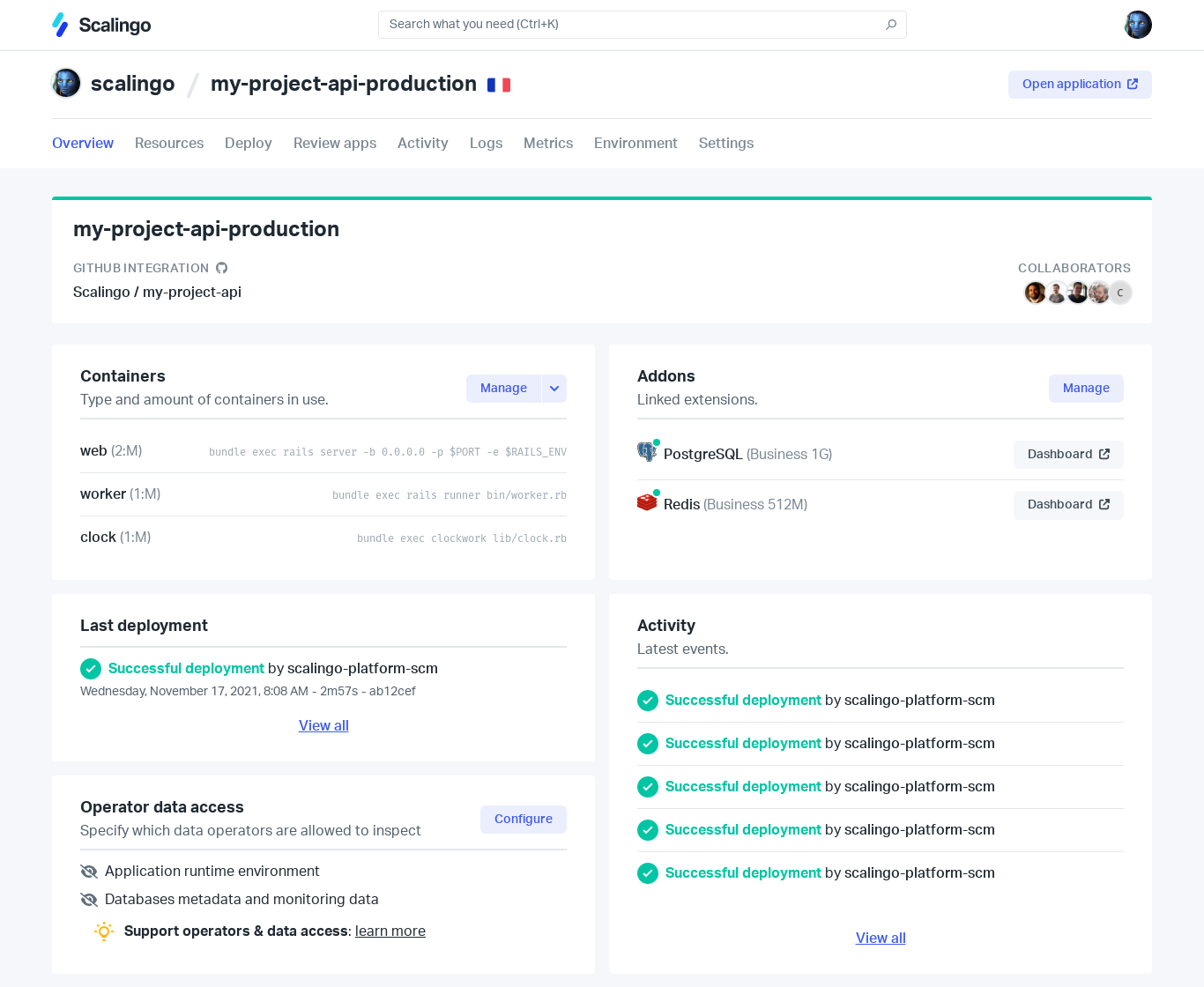Click the French flag region icon

(499, 85)
